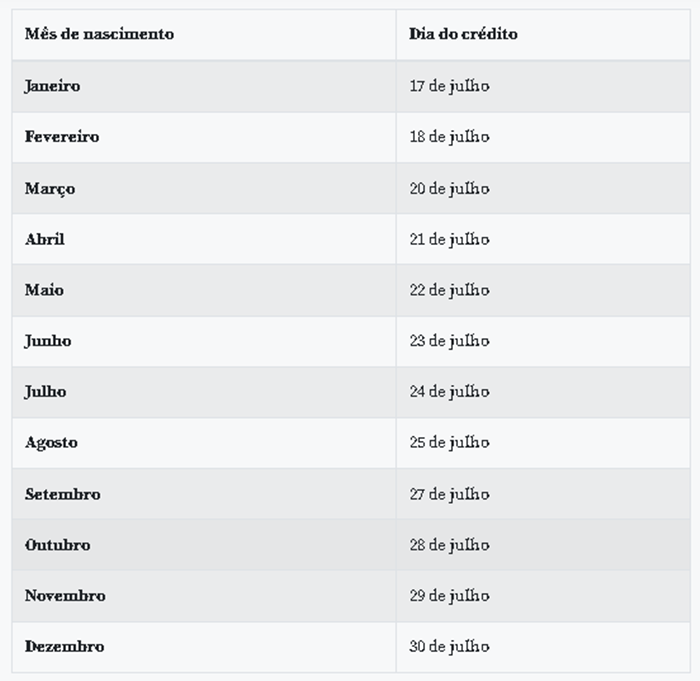Select the Abril month cell
The height and width of the screenshot is (681, 700).
(x=45, y=239)
